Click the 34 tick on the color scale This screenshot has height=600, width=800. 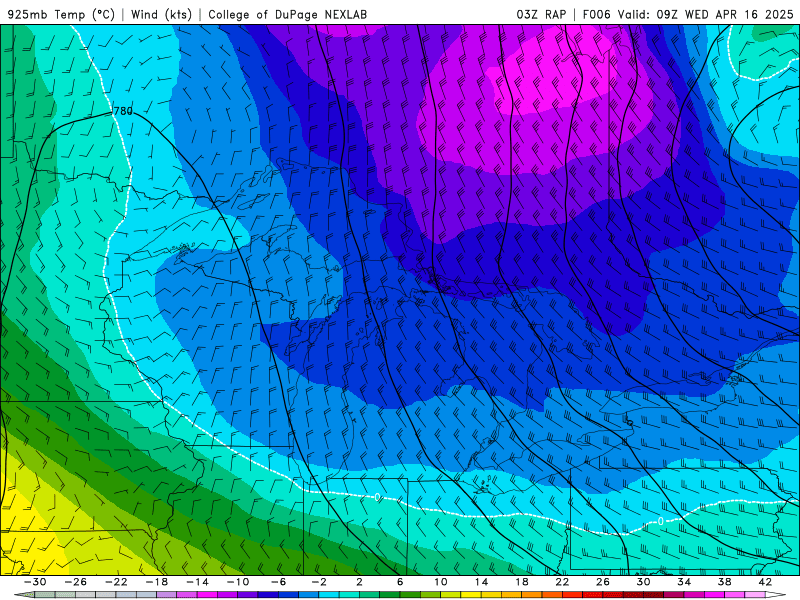coord(684,582)
